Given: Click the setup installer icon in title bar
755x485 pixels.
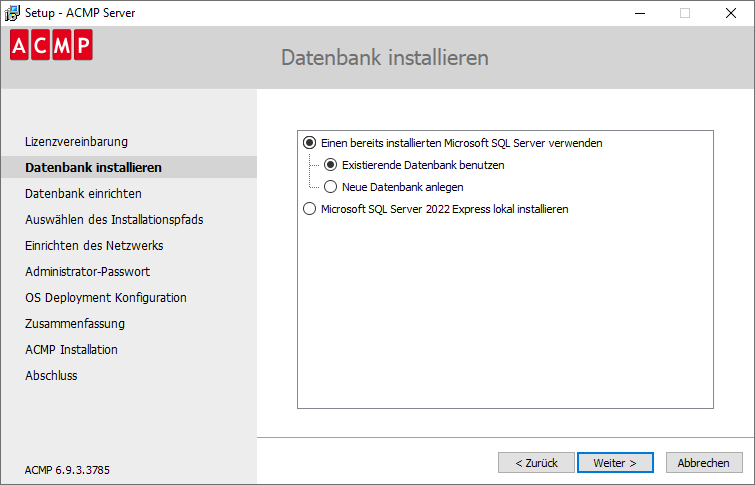Looking at the screenshot, I should 12,13.
